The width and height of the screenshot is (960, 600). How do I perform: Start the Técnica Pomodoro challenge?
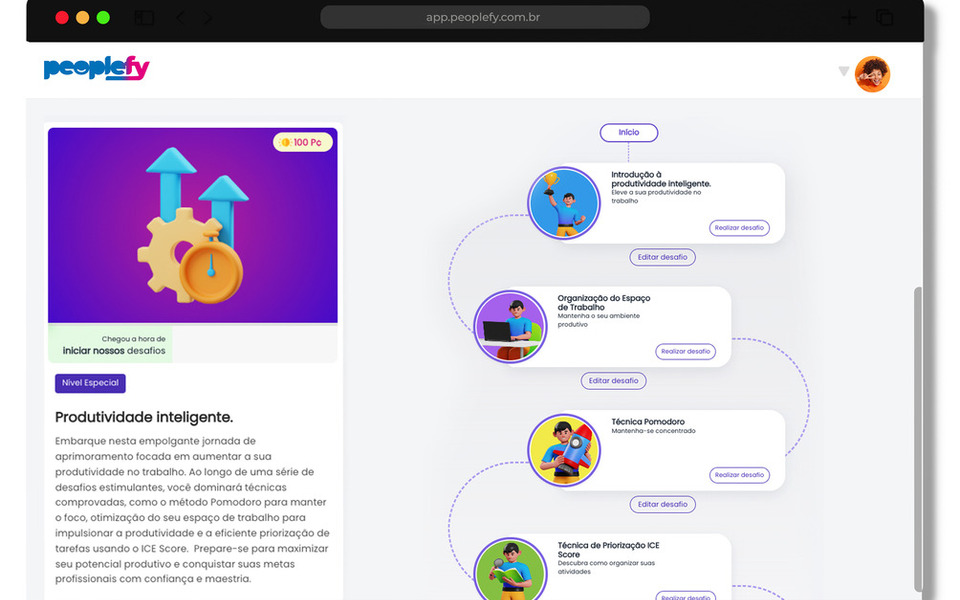(x=739, y=475)
